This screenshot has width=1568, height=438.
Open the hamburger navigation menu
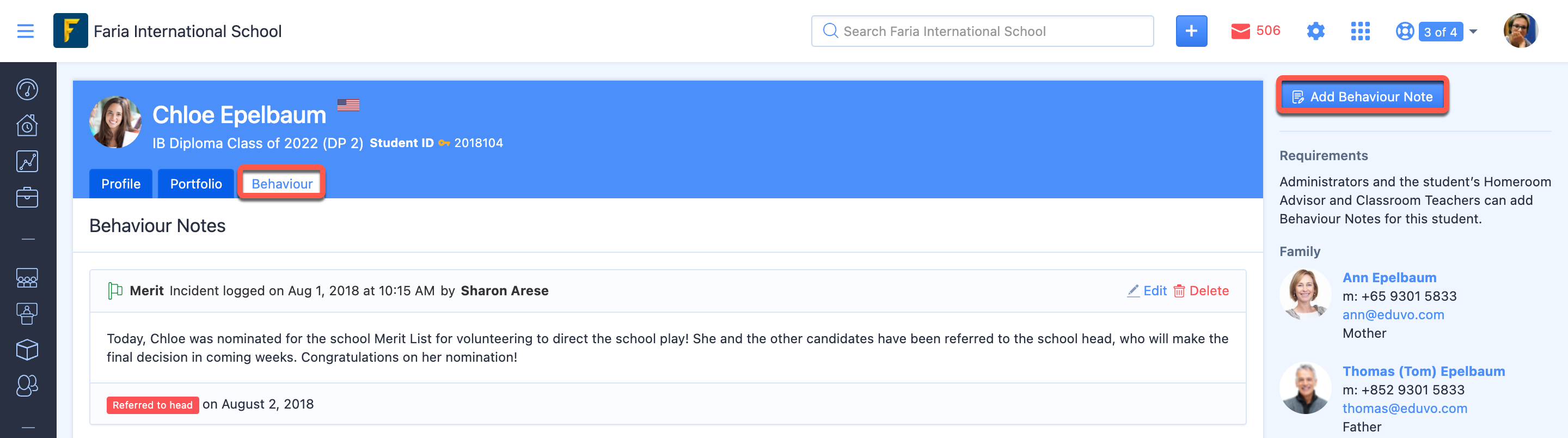pyautogui.click(x=25, y=31)
